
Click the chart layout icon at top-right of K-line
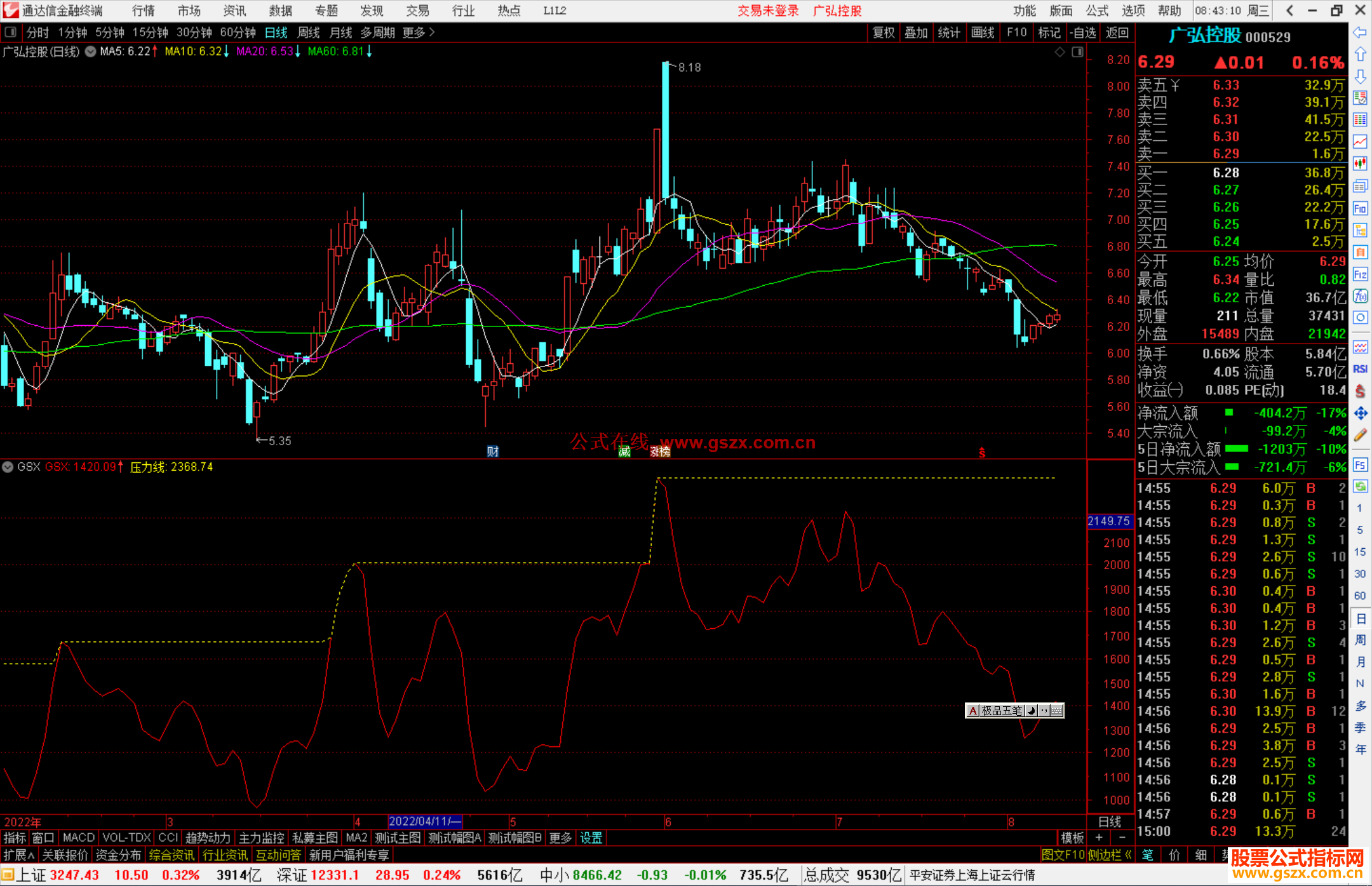[1077, 52]
